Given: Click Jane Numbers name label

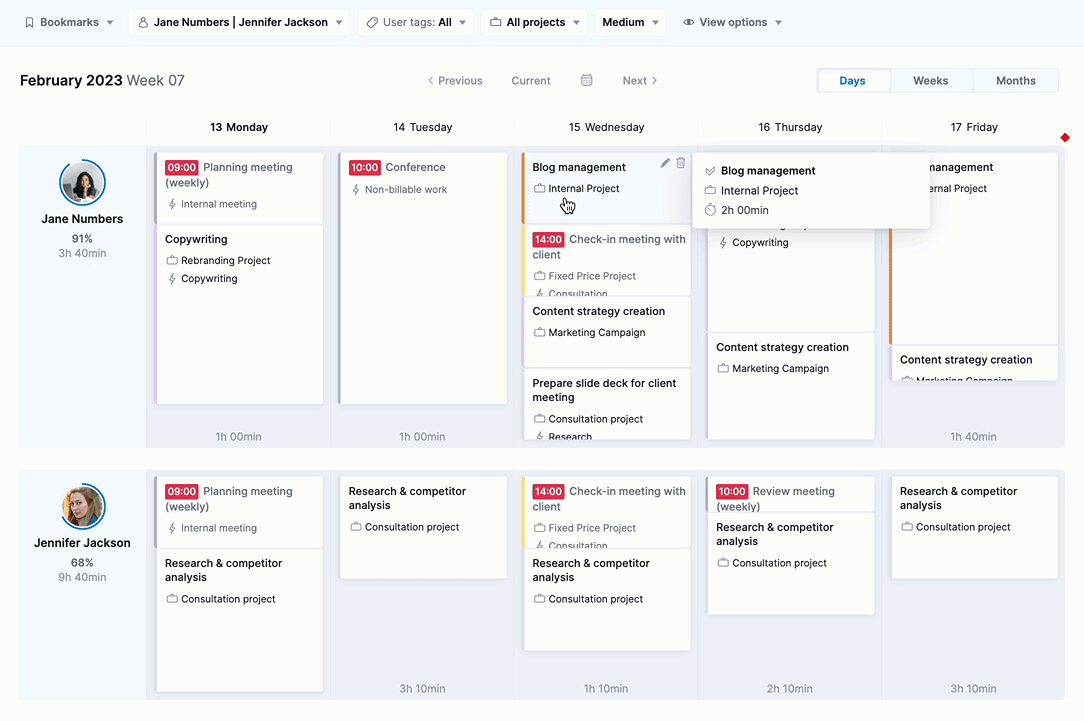Looking at the screenshot, I should click(82, 219).
